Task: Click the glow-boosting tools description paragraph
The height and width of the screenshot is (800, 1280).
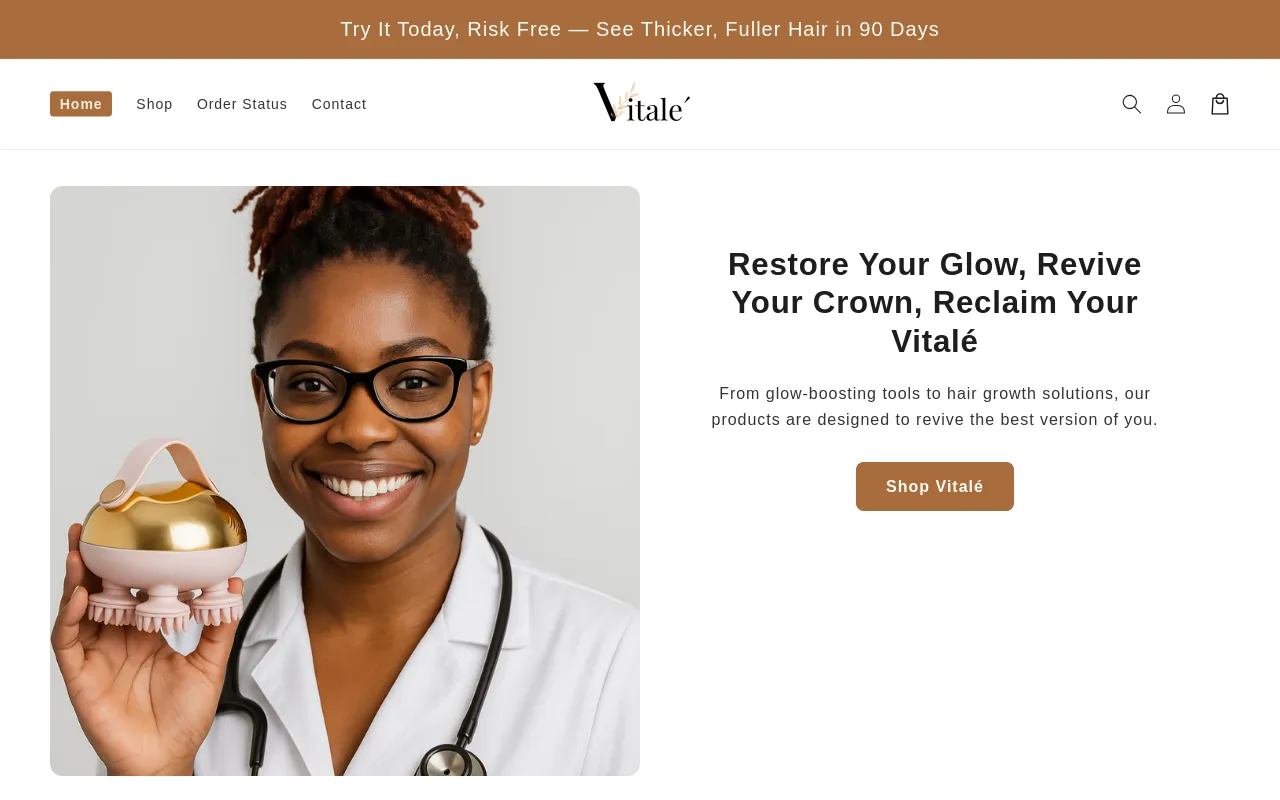Action: pos(935,407)
